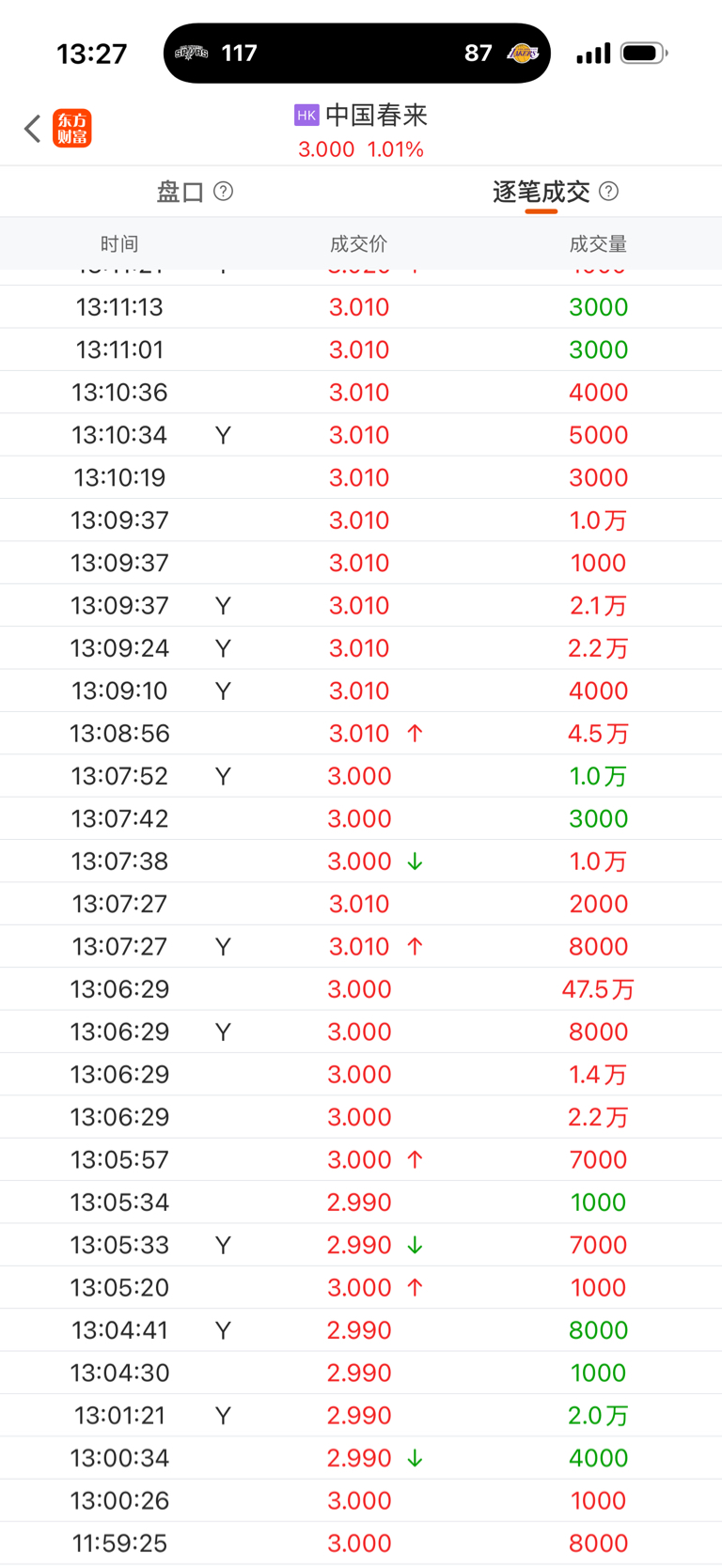
Task: Tap the 成交量 column header
Action: (x=598, y=244)
